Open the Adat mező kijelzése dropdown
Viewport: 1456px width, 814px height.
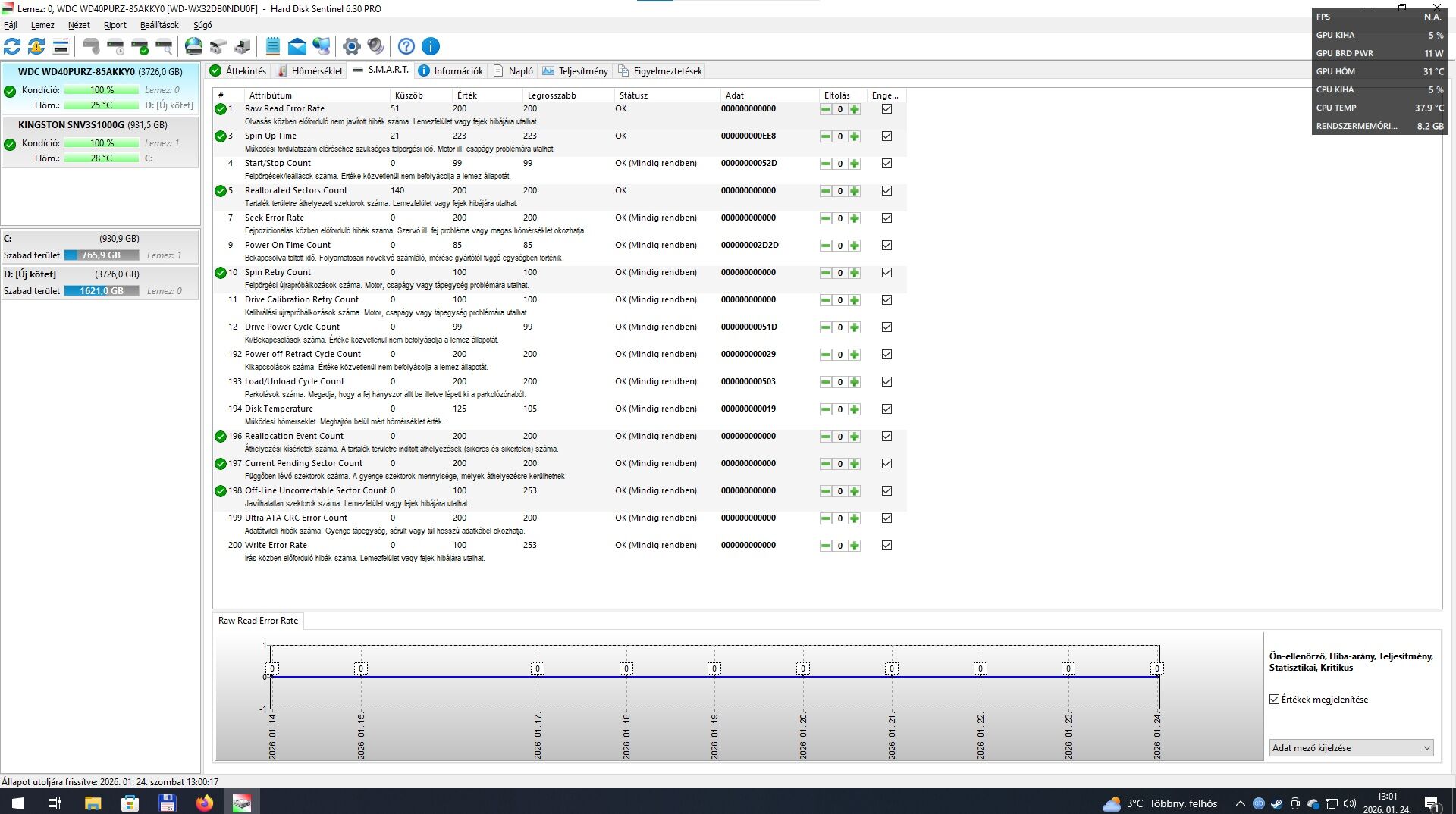pyautogui.click(x=1351, y=748)
